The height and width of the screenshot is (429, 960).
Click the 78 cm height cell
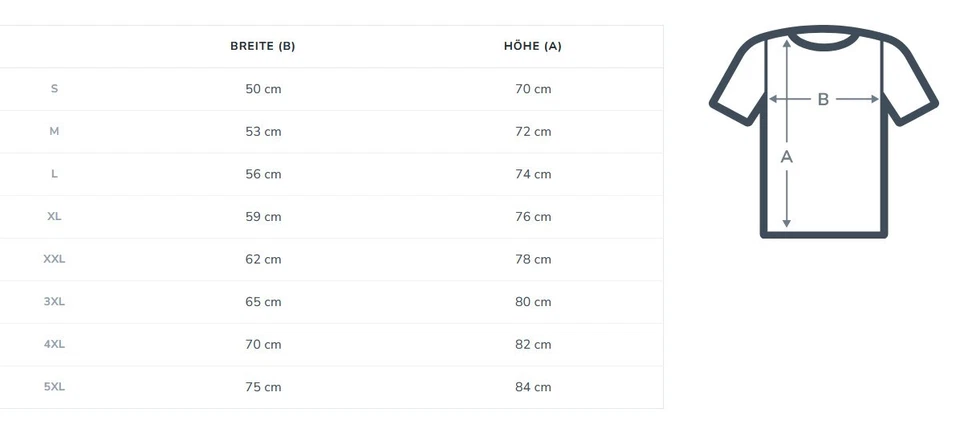point(532,259)
